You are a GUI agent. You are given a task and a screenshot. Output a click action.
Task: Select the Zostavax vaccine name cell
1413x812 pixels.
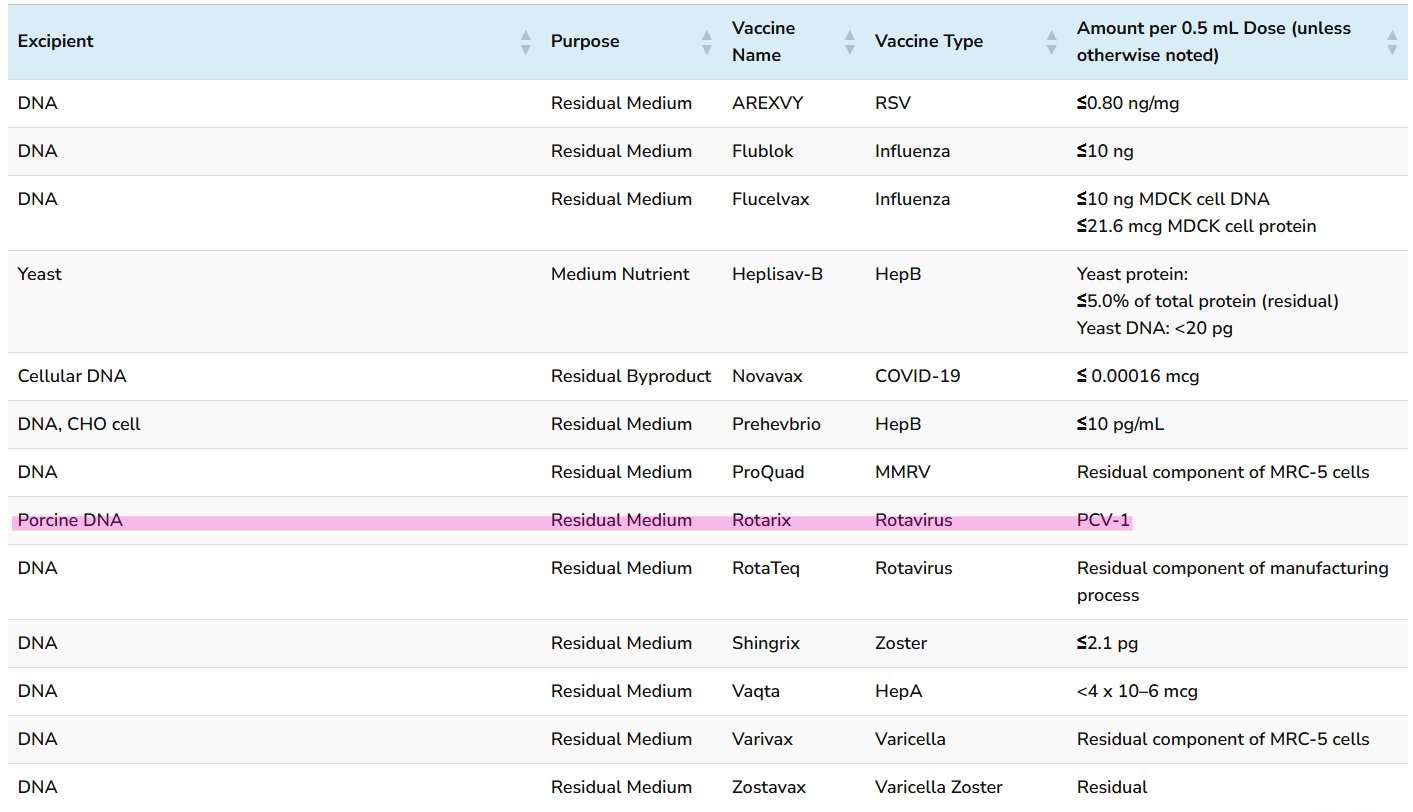click(770, 787)
